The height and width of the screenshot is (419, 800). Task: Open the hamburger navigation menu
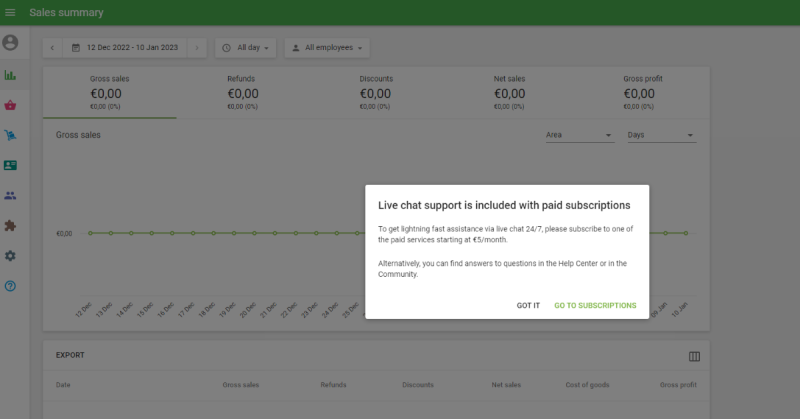click(x=11, y=12)
